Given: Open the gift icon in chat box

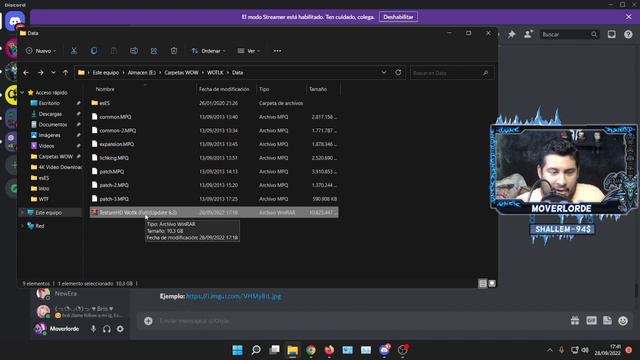Looking at the screenshot, I should tap(575, 321).
